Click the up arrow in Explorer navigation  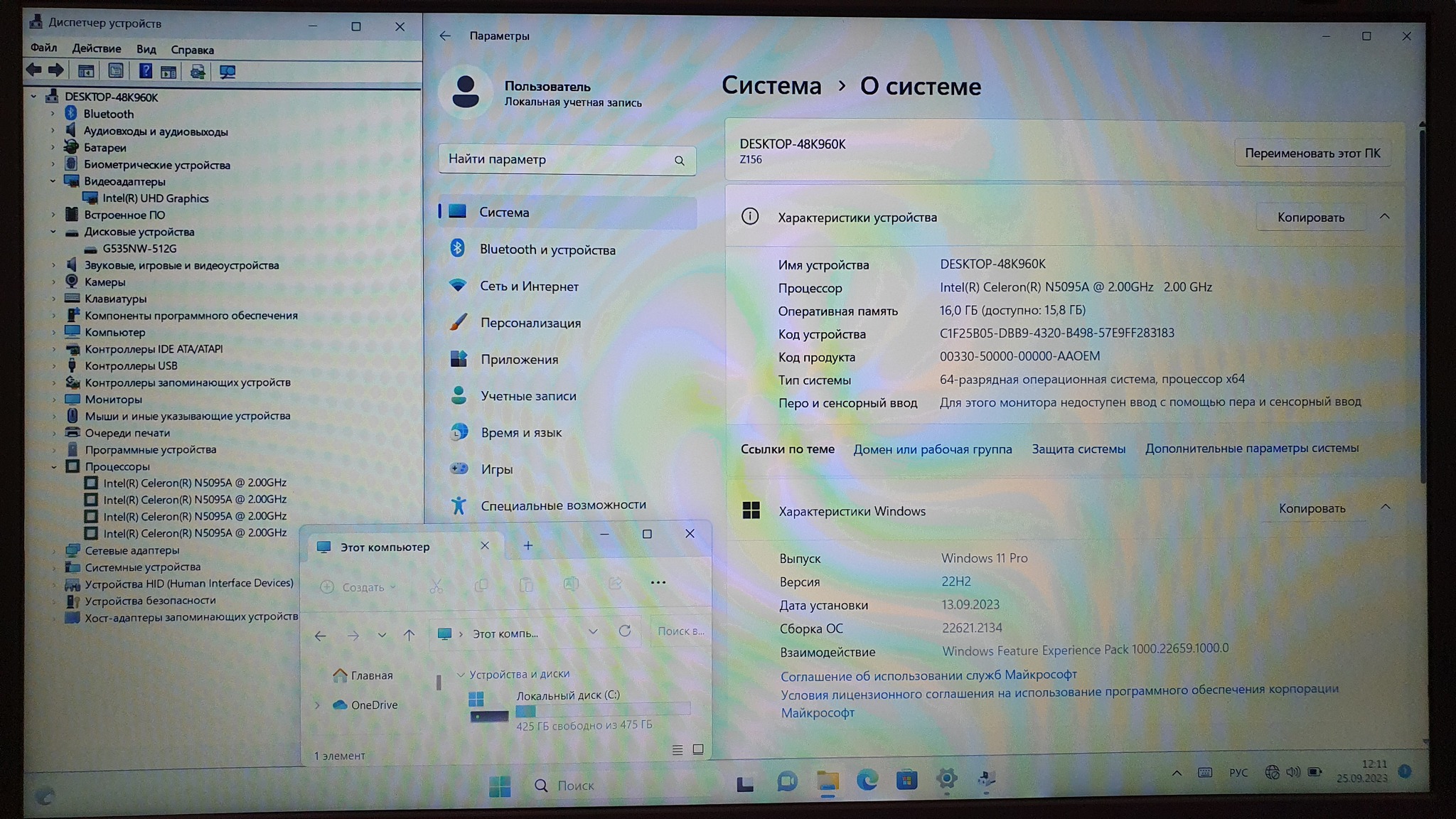tap(409, 635)
